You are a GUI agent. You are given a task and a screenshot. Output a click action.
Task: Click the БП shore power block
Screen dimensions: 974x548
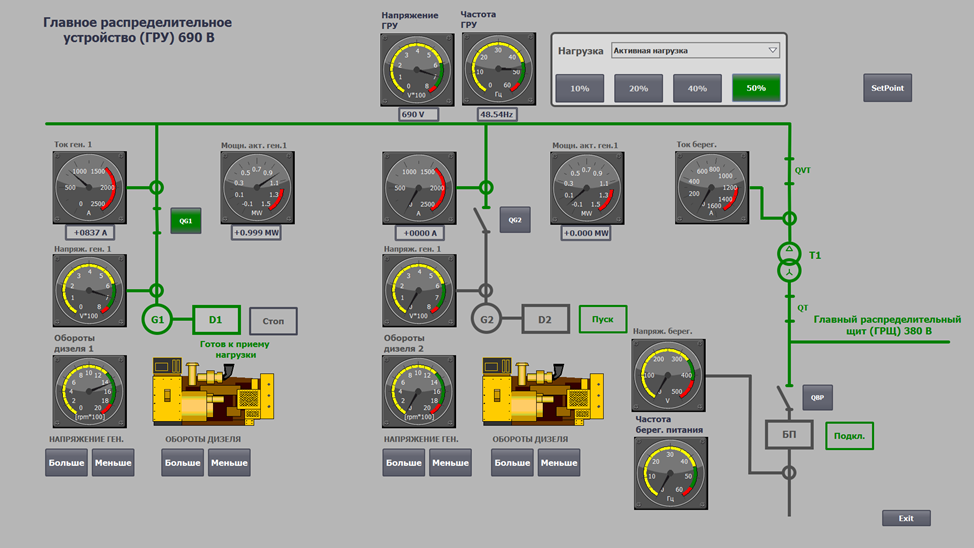click(x=789, y=434)
